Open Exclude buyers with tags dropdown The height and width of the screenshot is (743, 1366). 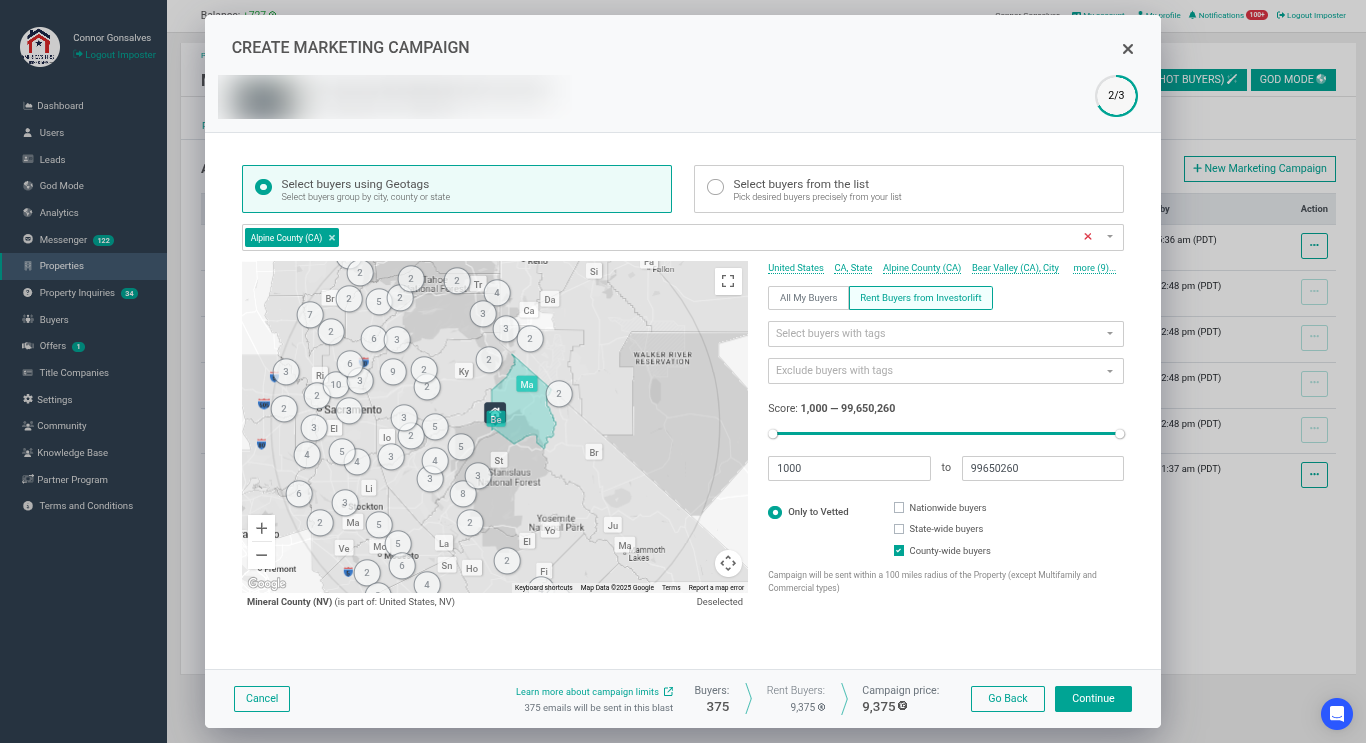[946, 371]
